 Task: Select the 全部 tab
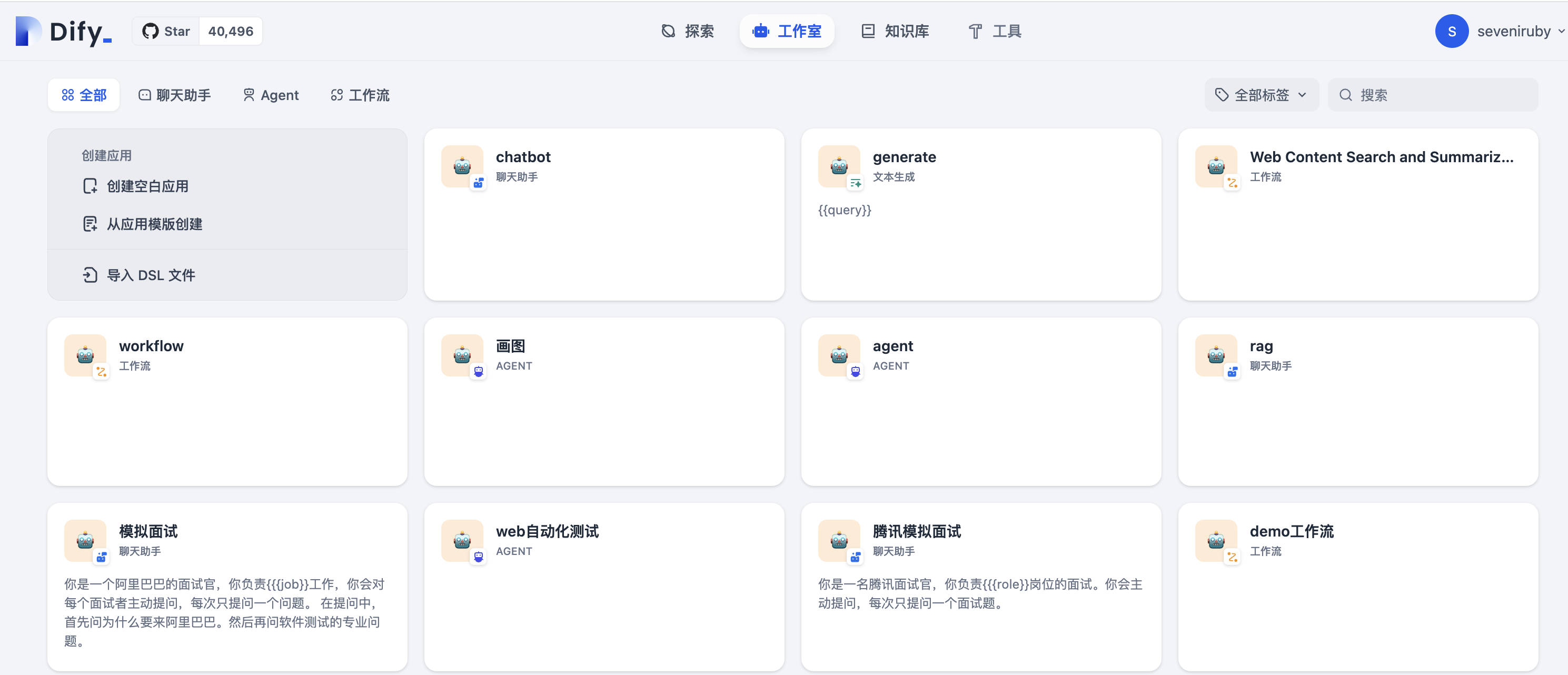pyautogui.click(x=83, y=95)
